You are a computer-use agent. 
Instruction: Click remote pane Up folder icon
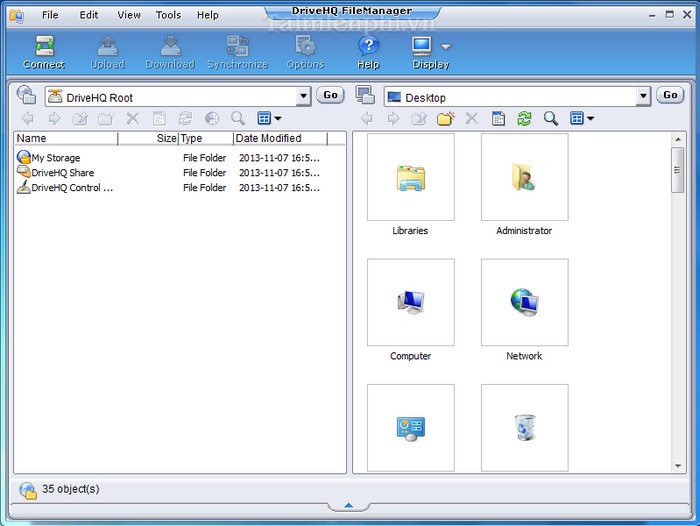80,118
